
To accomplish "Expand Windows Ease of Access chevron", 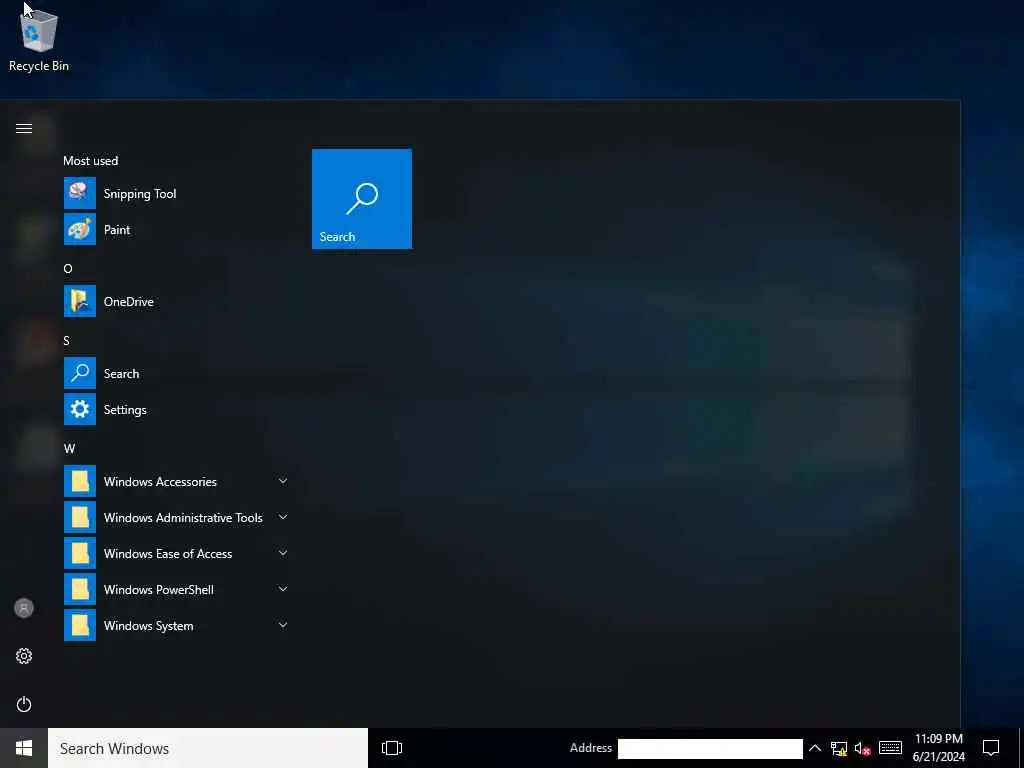I will point(283,553).
